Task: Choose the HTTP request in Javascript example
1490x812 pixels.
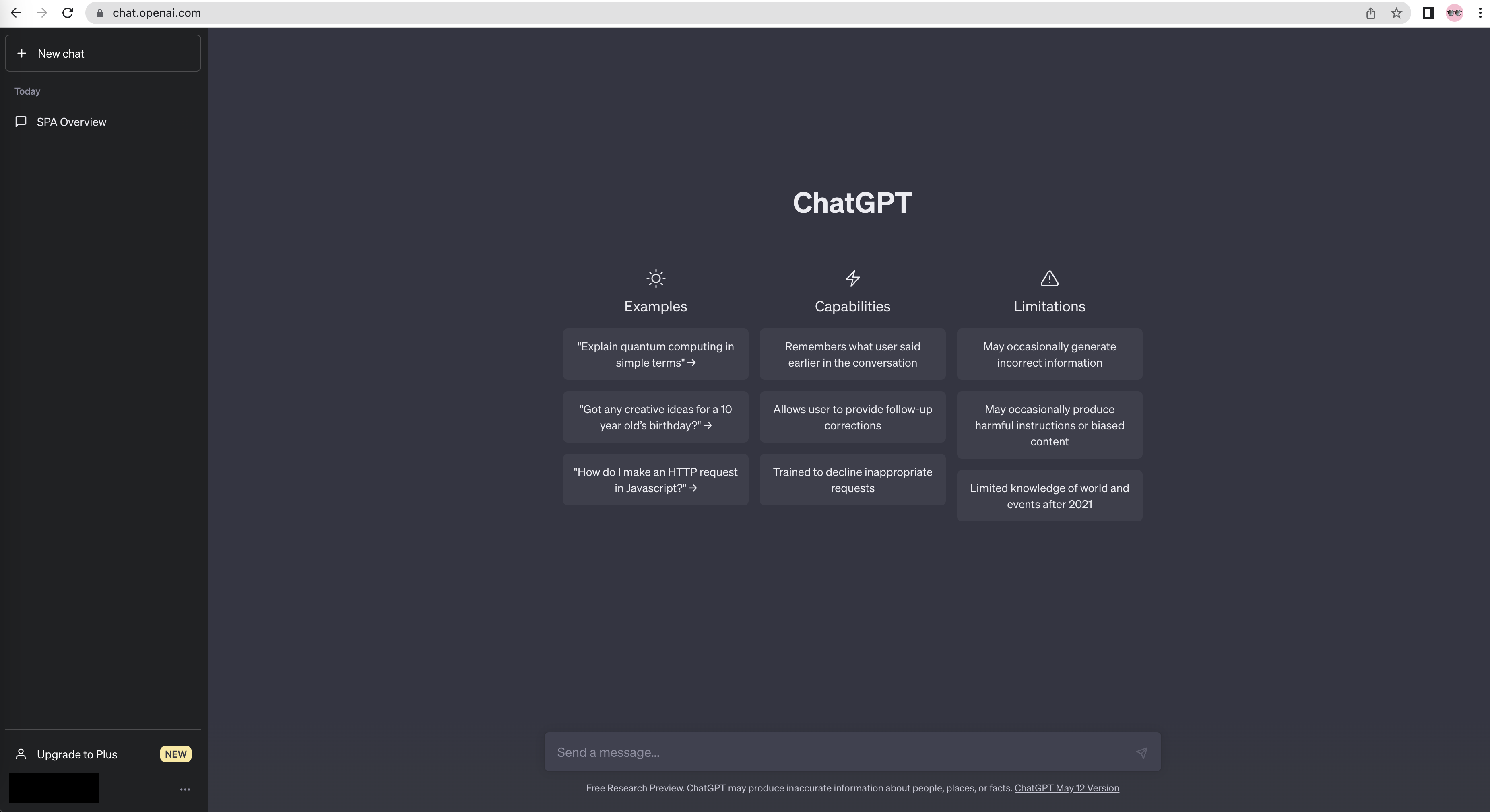Action: pos(655,480)
